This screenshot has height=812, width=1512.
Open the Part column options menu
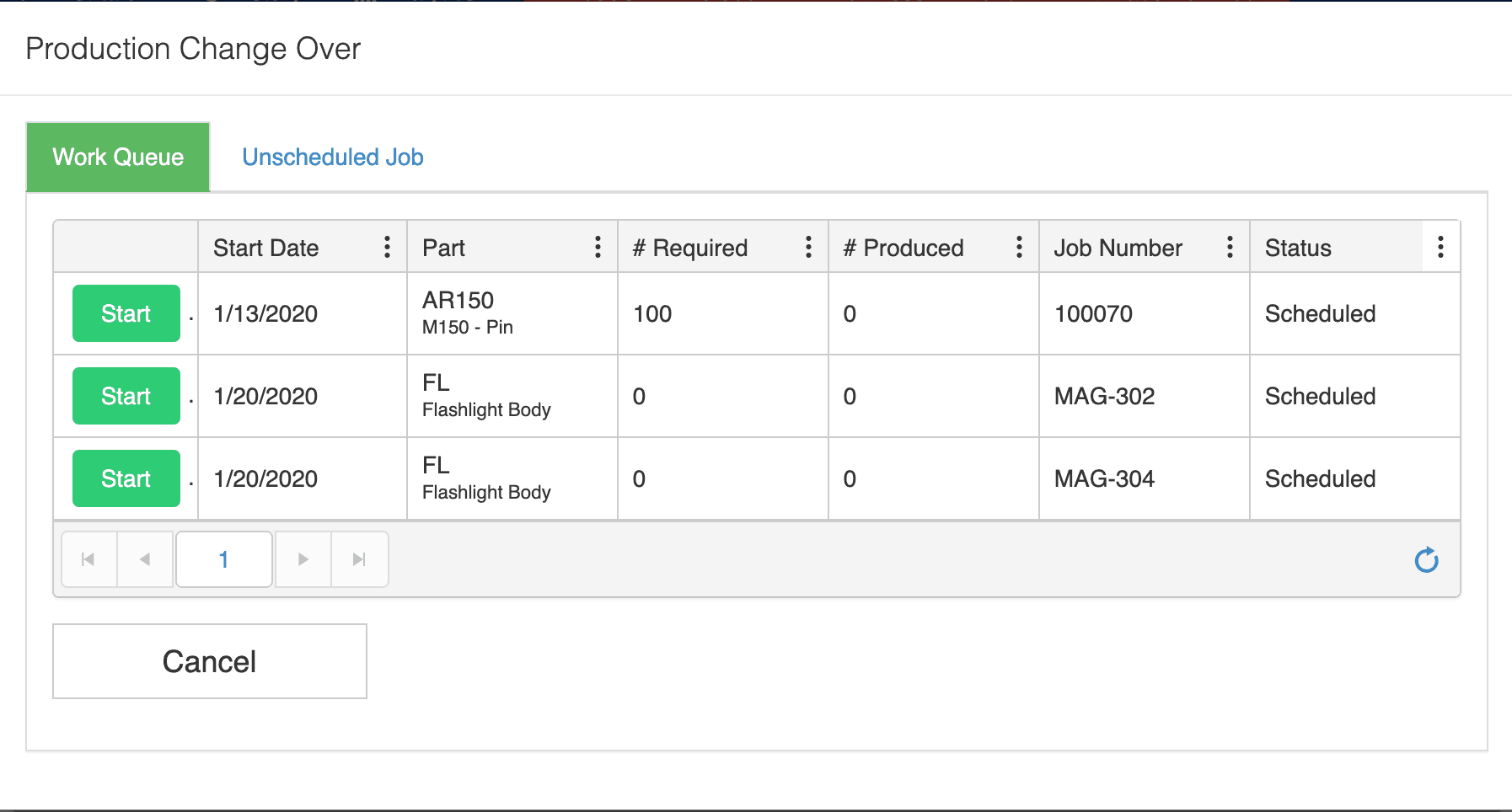coord(598,247)
